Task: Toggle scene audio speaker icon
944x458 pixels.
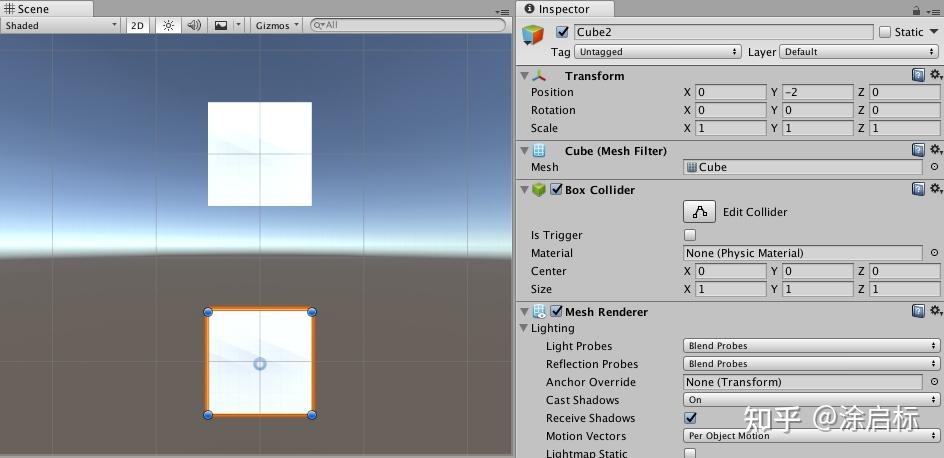Action: 194,25
